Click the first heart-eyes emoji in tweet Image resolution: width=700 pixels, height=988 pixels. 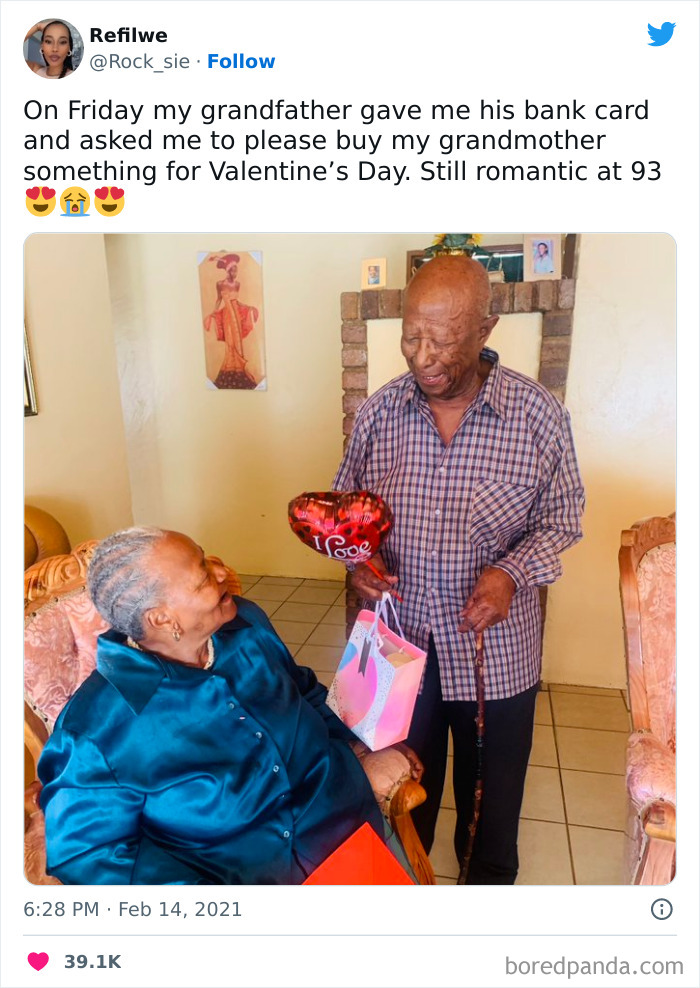(x=40, y=202)
